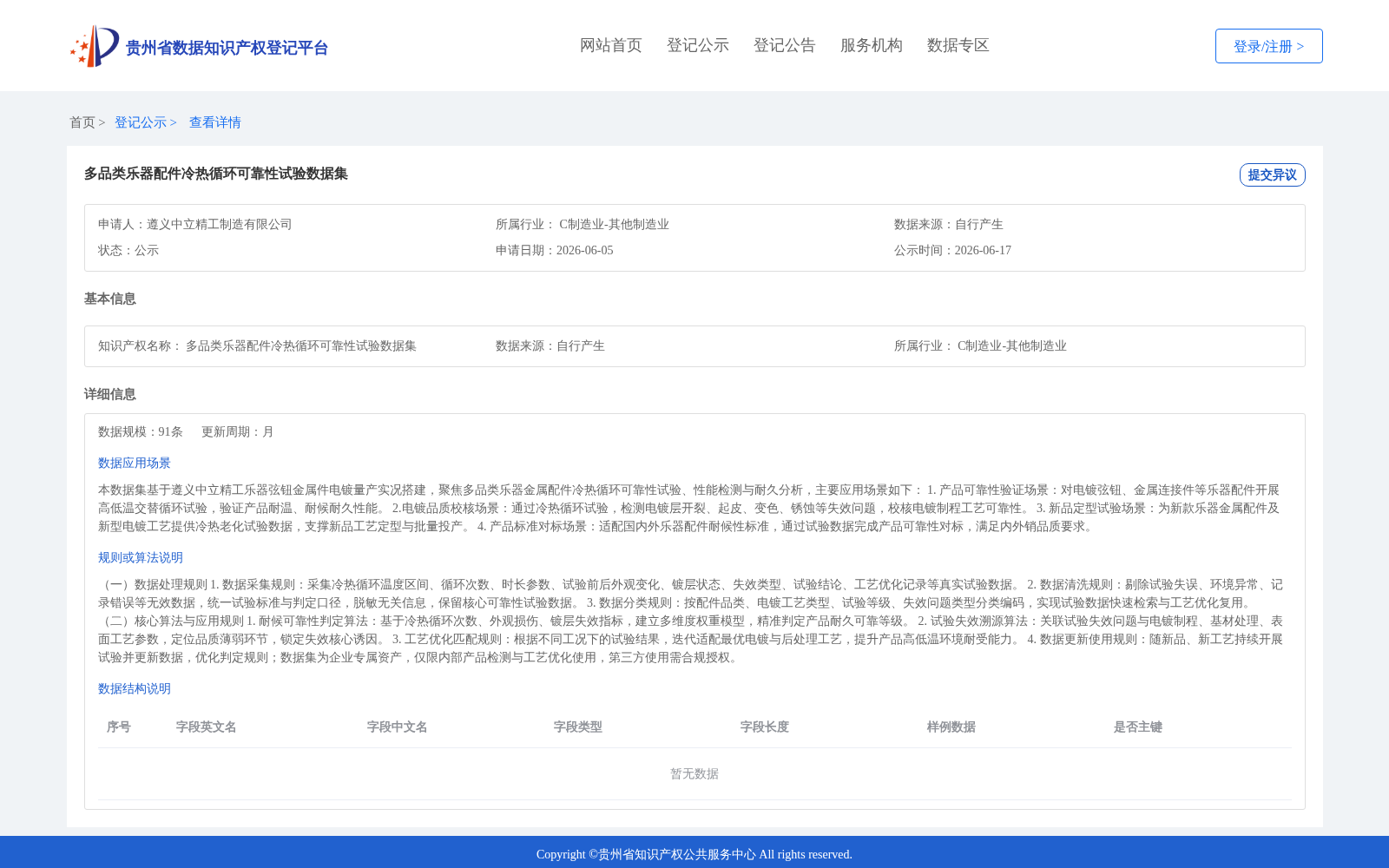Screen dimensions: 1389x868
Task: Click the 样例数据 column header
Action: click(x=951, y=727)
